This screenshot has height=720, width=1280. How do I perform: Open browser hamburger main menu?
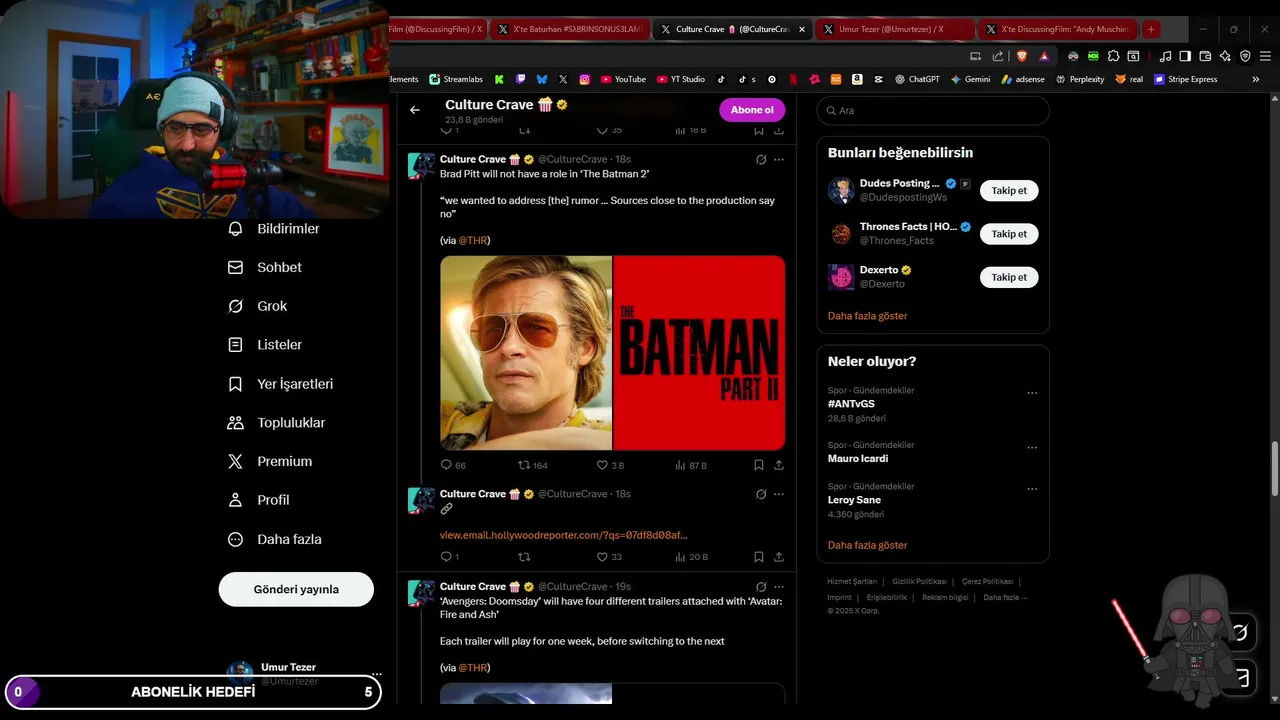point(1265,56)
